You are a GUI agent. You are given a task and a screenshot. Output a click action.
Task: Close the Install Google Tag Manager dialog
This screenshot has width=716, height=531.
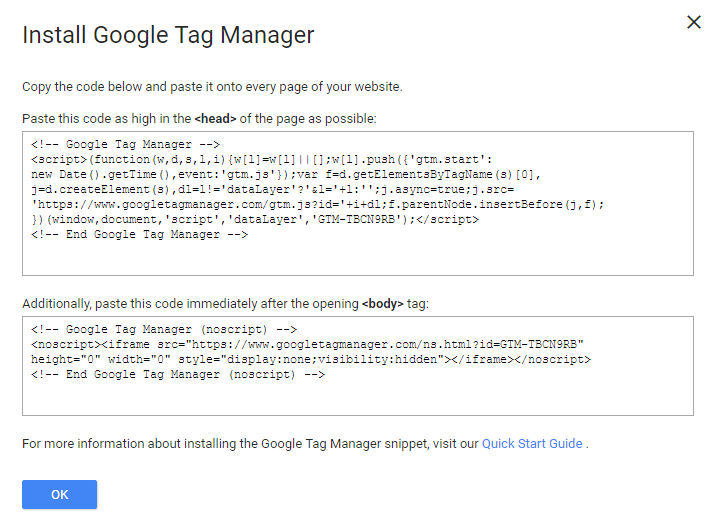coord(694,22)
